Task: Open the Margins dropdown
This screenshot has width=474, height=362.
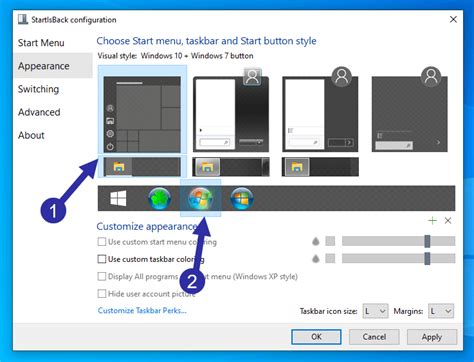Action: point(441,311)
